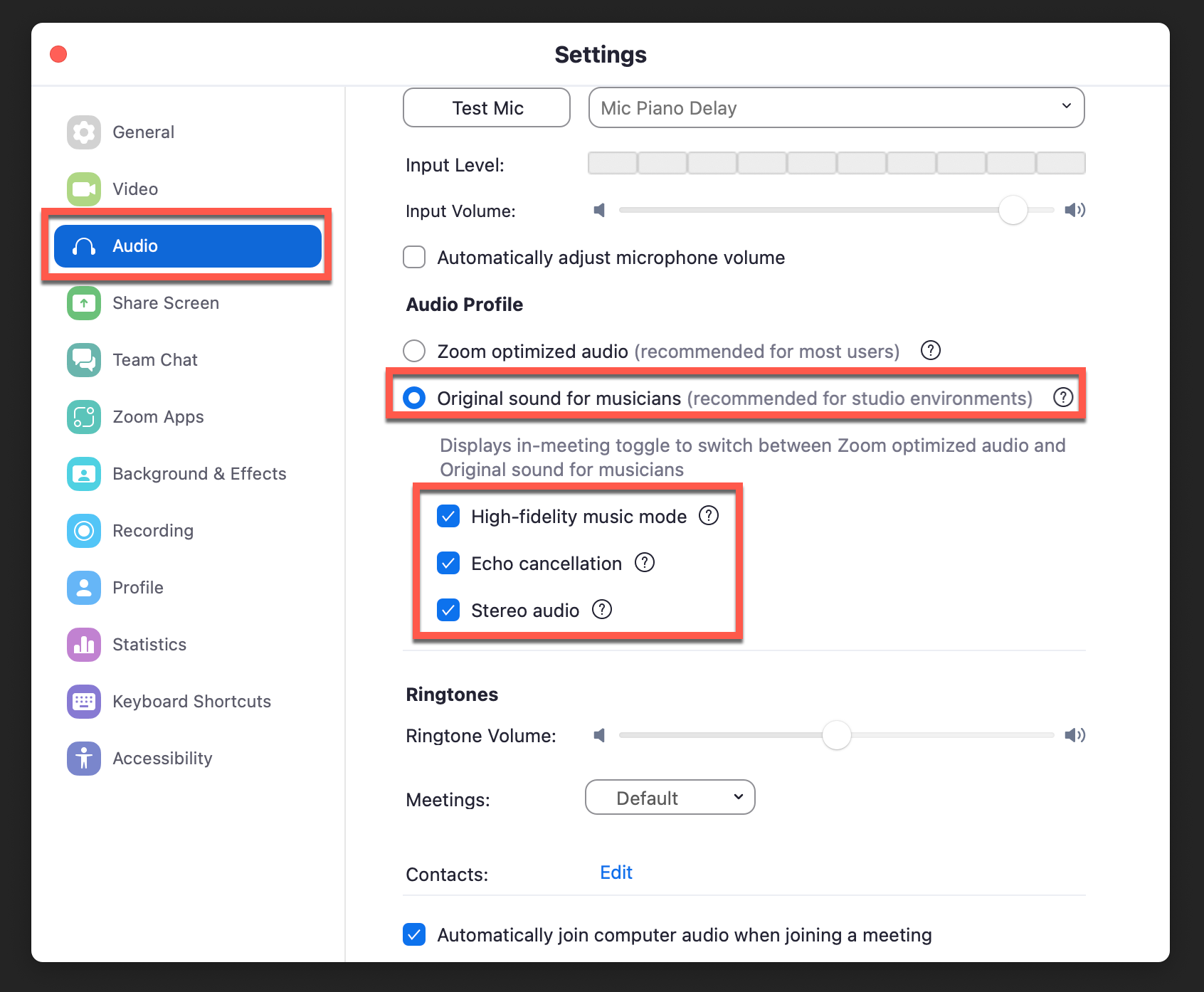
Task: Disable automatically join computer audio
Action: 414,934
